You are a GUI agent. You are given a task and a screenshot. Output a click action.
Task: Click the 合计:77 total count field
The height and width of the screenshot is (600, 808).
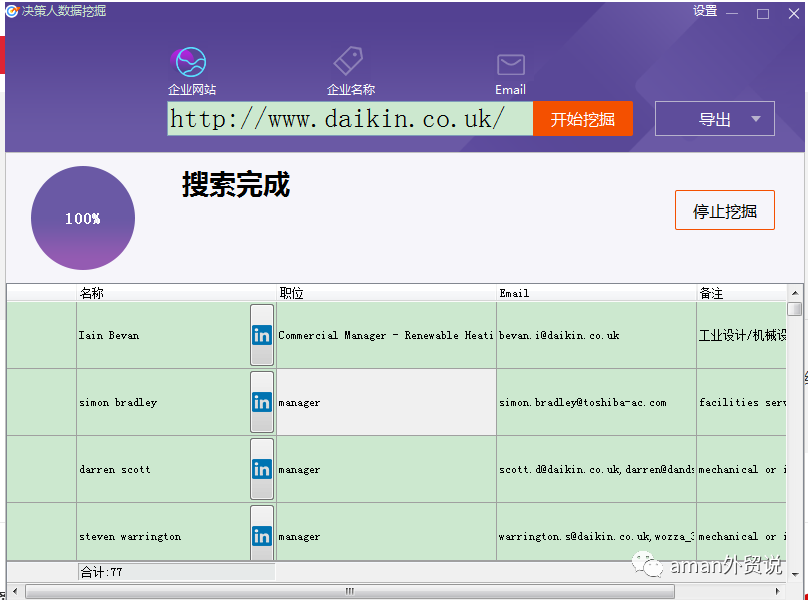(x=176, y=572)
